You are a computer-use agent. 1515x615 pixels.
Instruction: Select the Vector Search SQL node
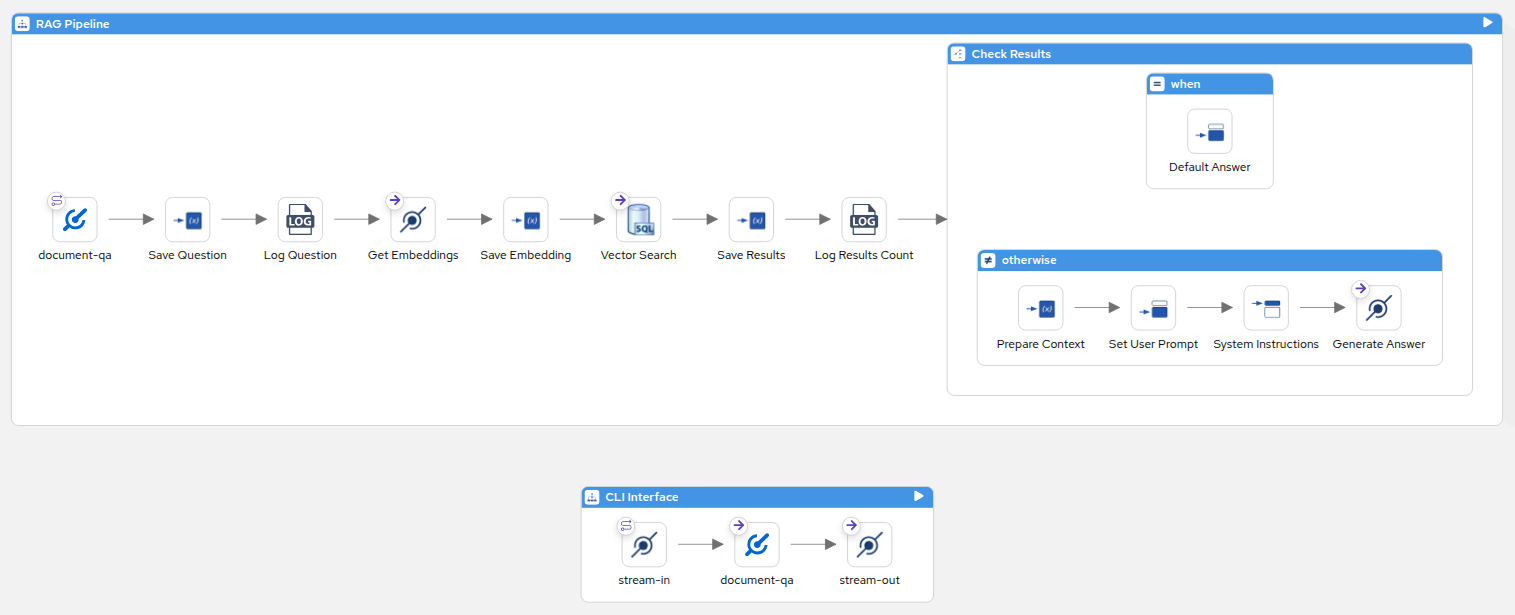click(638, 219)
